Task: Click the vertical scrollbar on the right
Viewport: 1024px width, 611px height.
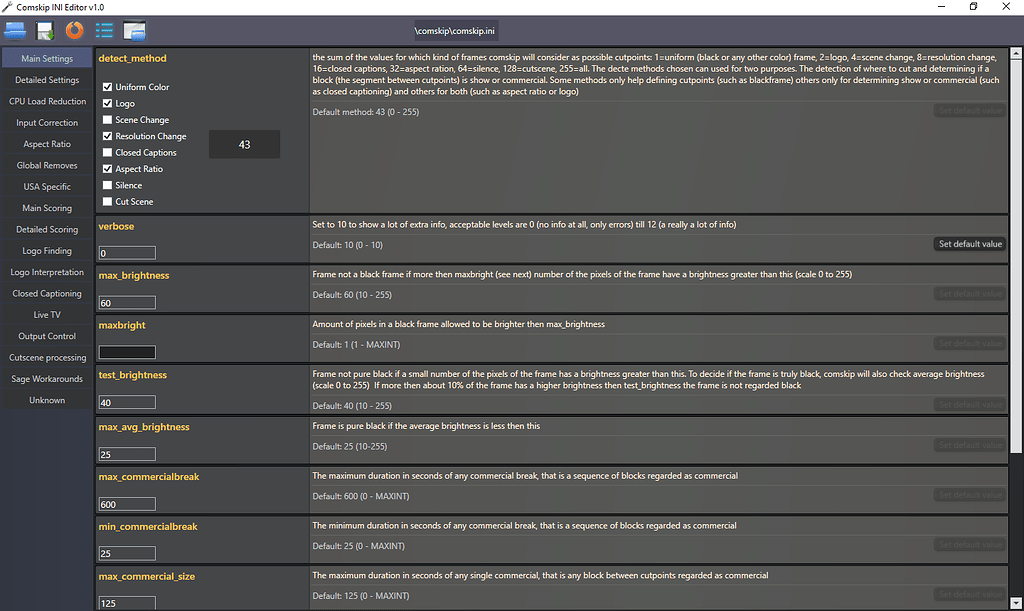Action: click(x=1016, y=250)
